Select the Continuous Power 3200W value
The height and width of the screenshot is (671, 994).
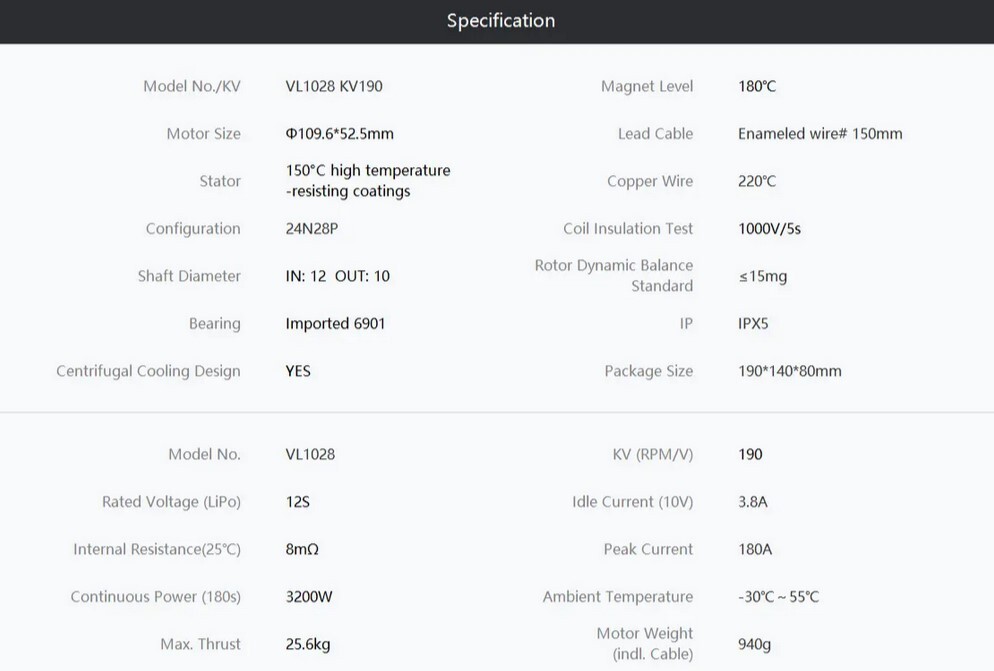coord(309,597)
